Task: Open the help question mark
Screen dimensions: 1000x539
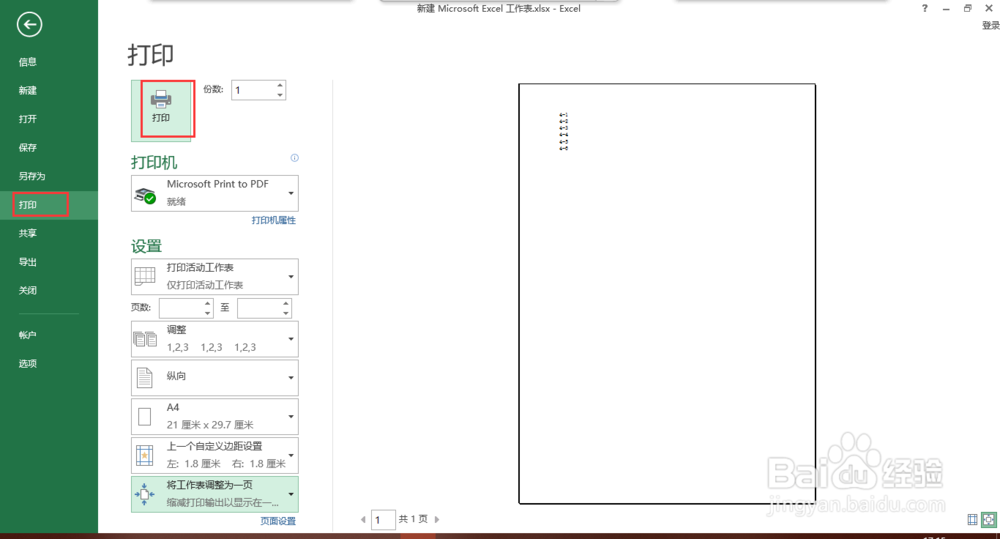Action: [925, 8]
